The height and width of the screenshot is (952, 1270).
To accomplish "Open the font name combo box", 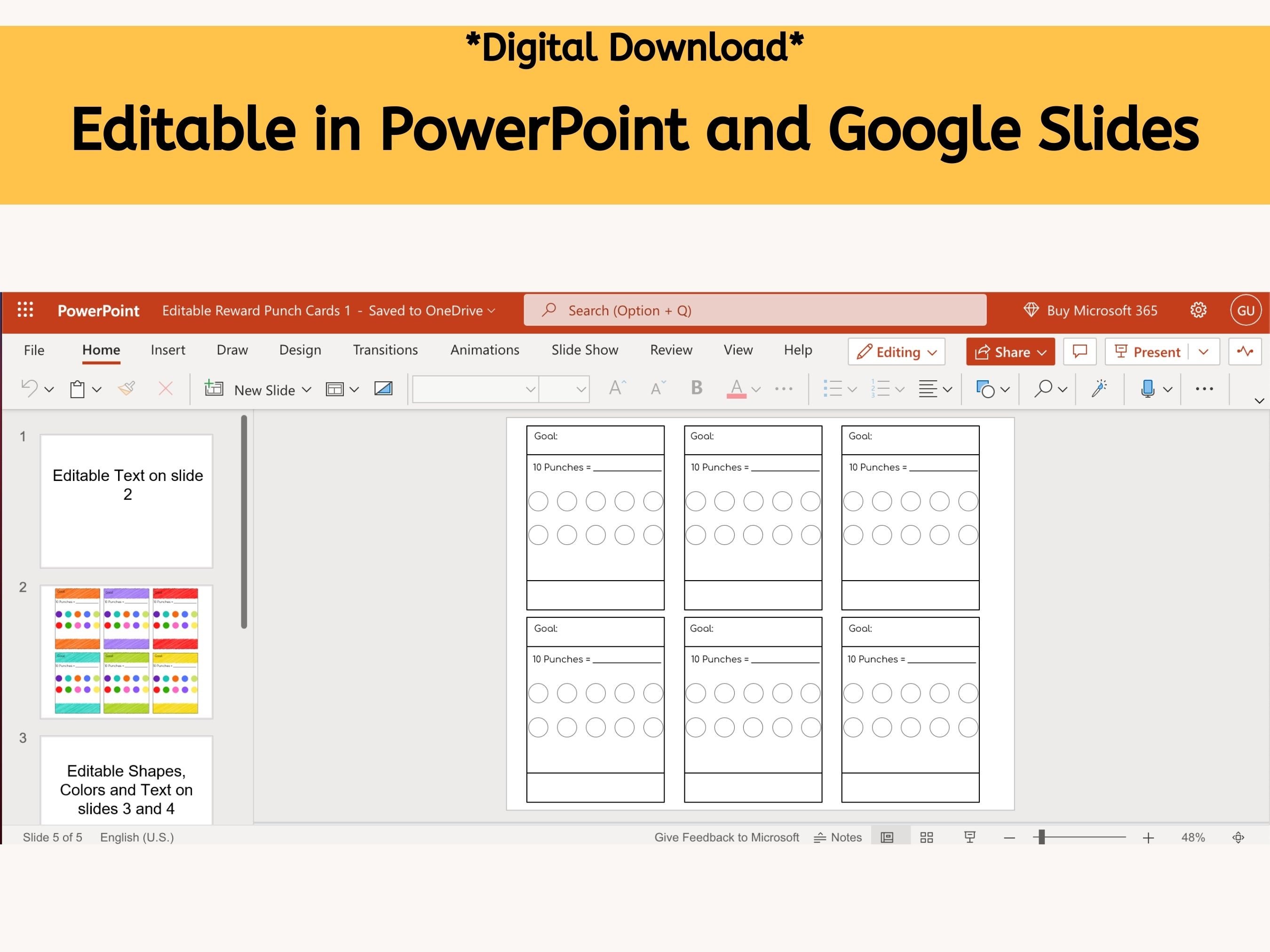I will (x=476, y=389).
